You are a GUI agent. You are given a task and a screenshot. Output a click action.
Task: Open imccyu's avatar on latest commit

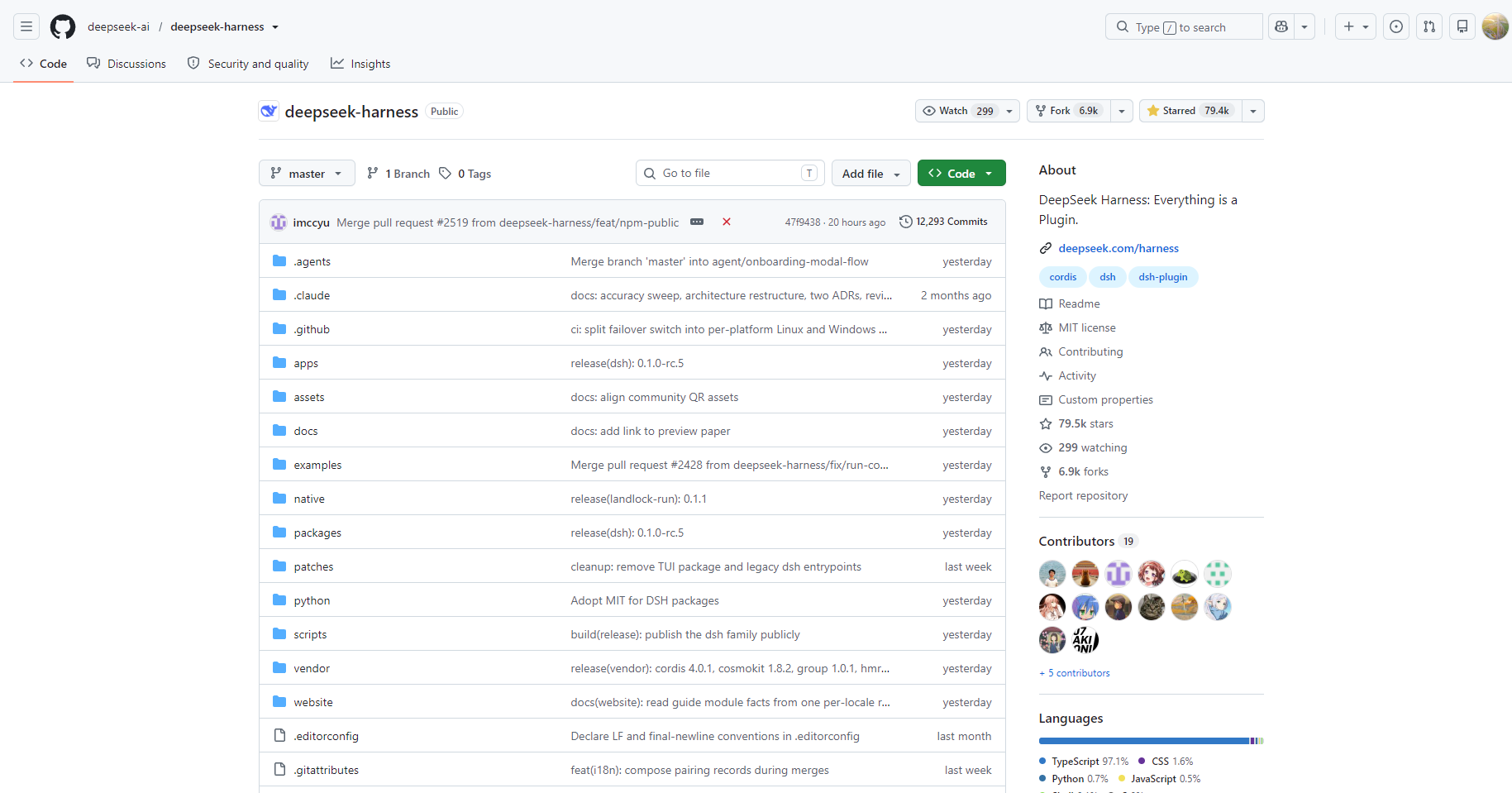click(279, 222)
